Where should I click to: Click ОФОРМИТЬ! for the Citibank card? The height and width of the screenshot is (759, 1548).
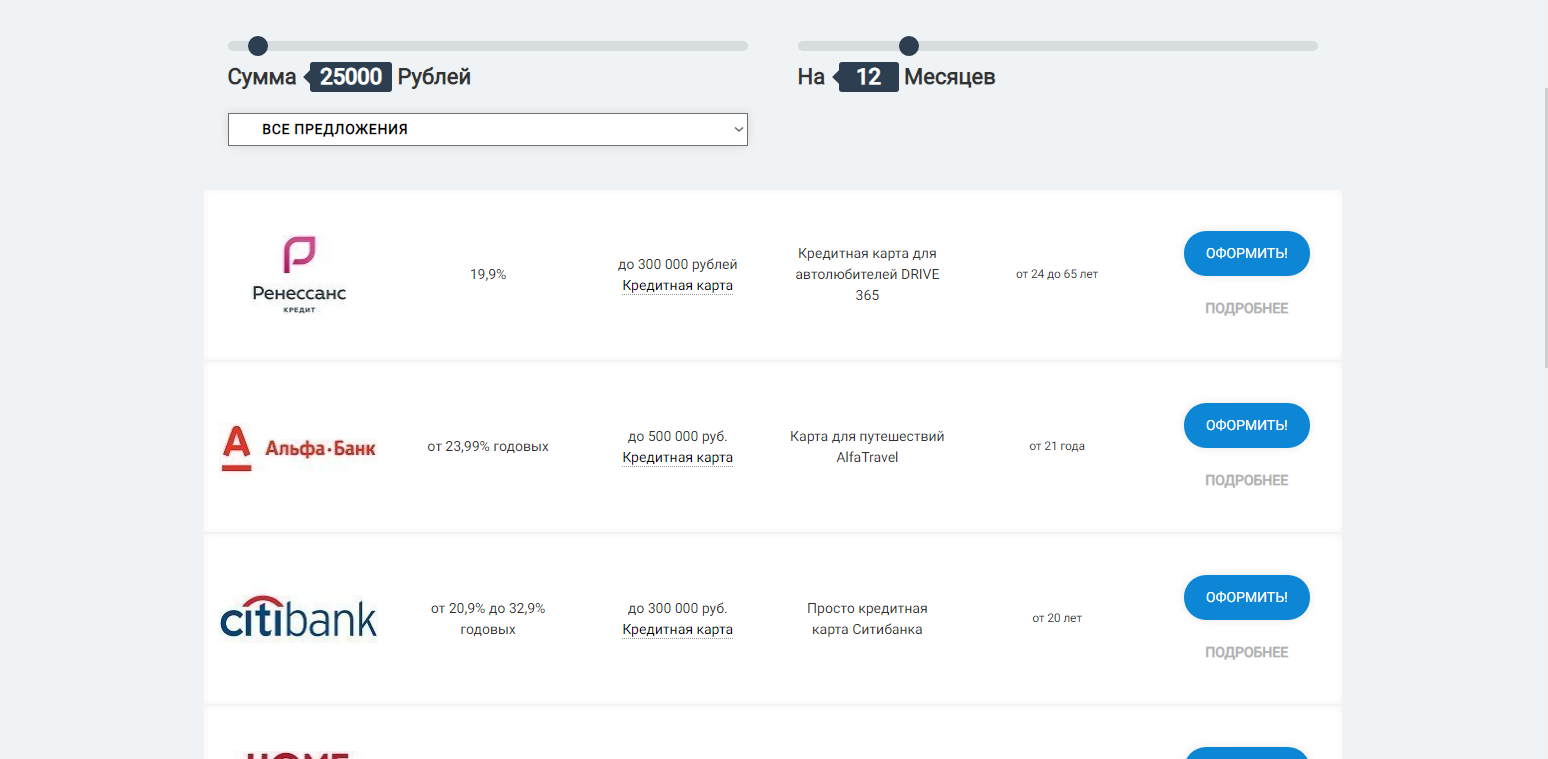click(x=1247, y=598)
